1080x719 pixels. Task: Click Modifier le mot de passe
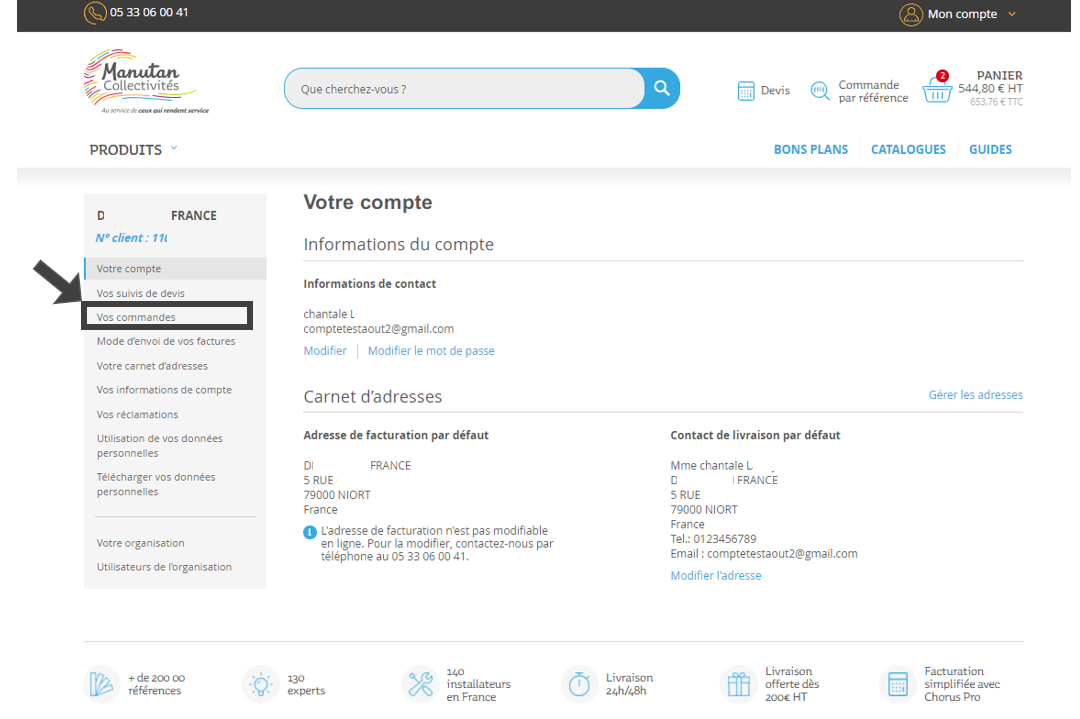point(431,351)
